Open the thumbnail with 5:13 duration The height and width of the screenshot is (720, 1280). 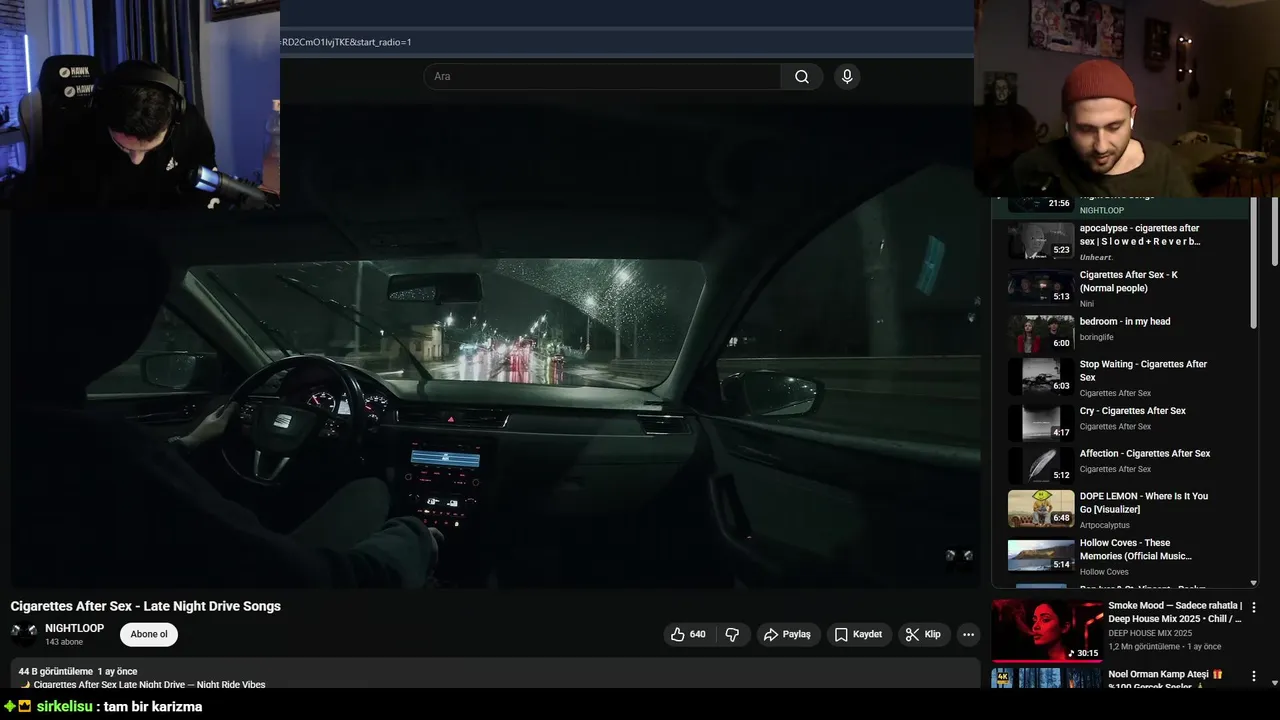click(x=1041, y=287)
